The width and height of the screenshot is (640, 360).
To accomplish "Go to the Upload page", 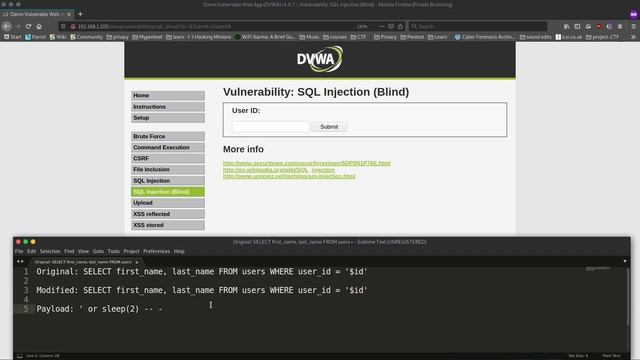I will pos(168,203).
